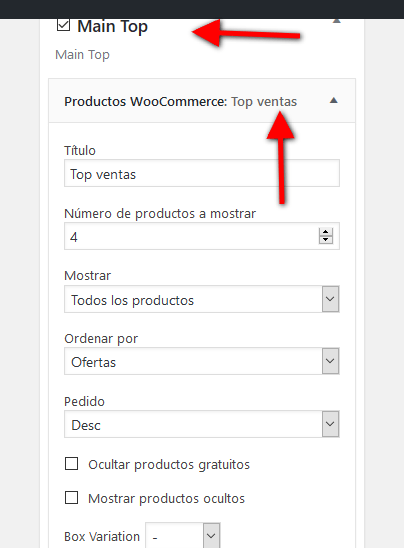Enable Ocultar productos gratuitos checkbox
This screenshot has height=548, width=404.
[x=71, y=464]
